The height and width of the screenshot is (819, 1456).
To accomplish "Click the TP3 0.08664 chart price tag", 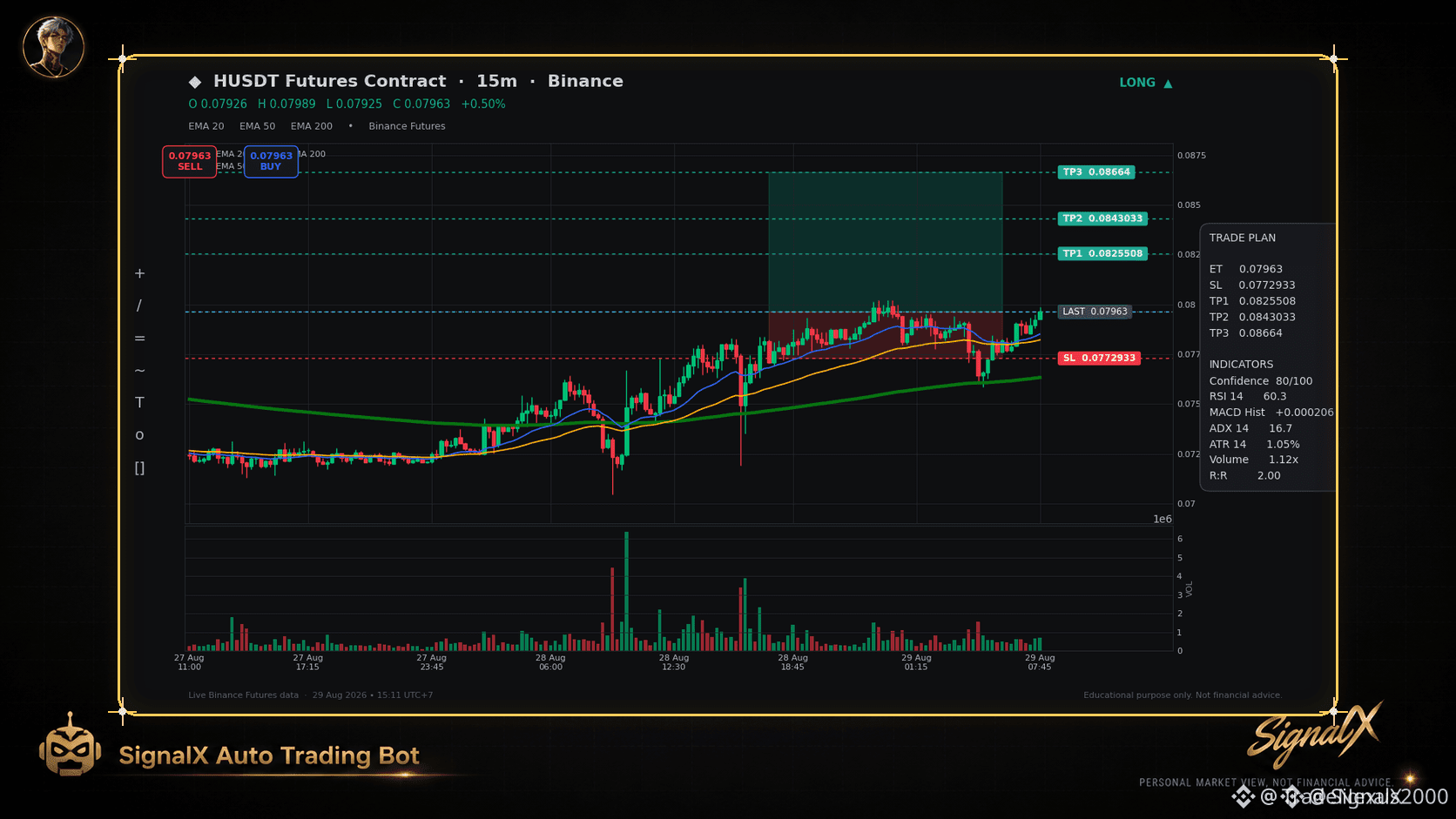I will [x=1096, y=172].
